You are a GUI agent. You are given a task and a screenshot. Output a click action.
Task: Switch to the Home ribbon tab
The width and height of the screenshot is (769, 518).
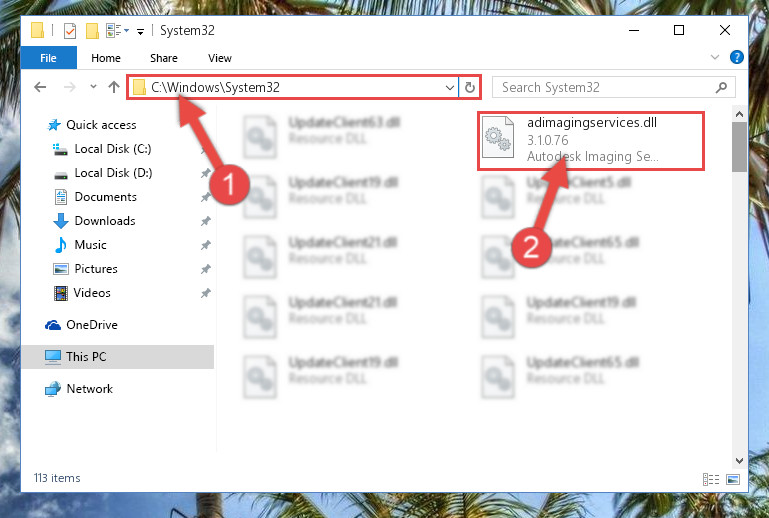[106, 58]
